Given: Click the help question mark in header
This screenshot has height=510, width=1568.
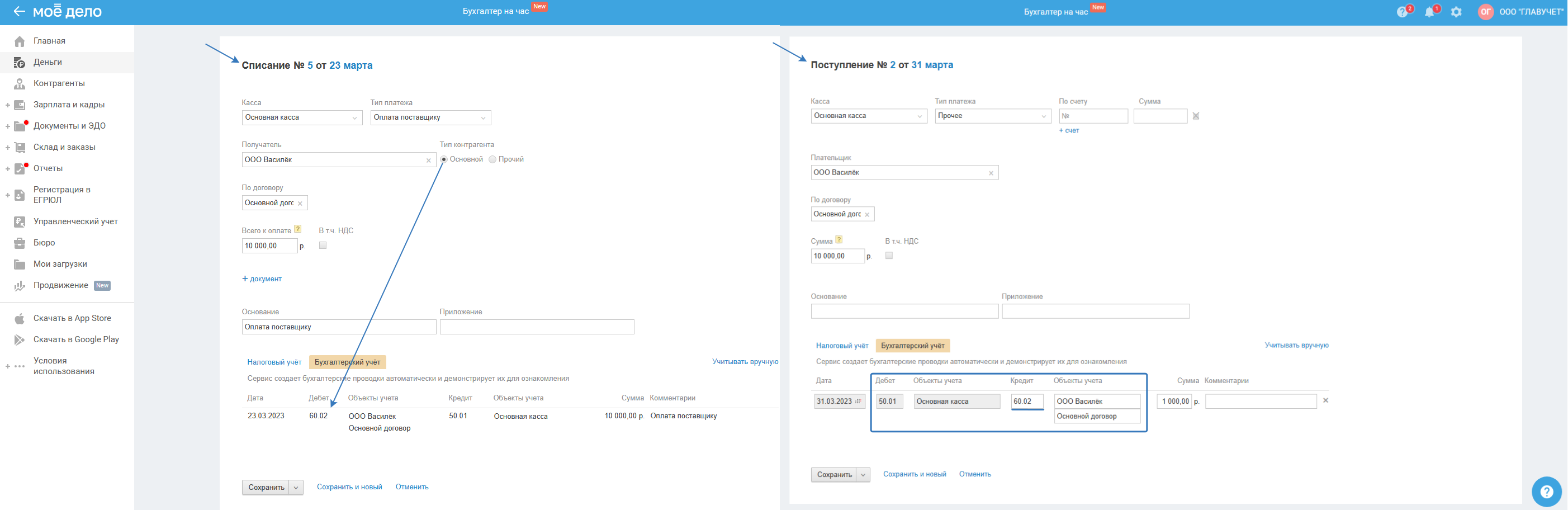Looking at the screenshot, I should (1402, 12).
